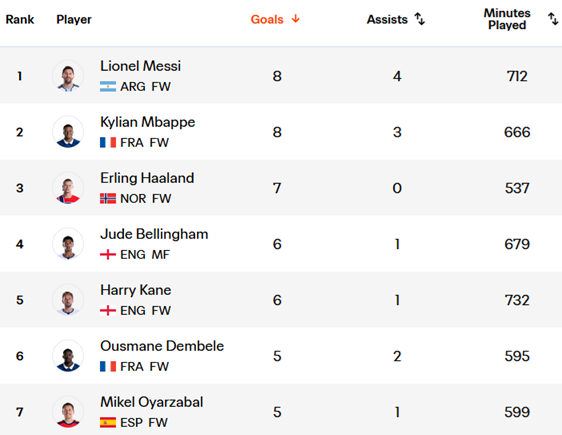
Task: Sort by the Minutes Played header
Action: [507, 19]
